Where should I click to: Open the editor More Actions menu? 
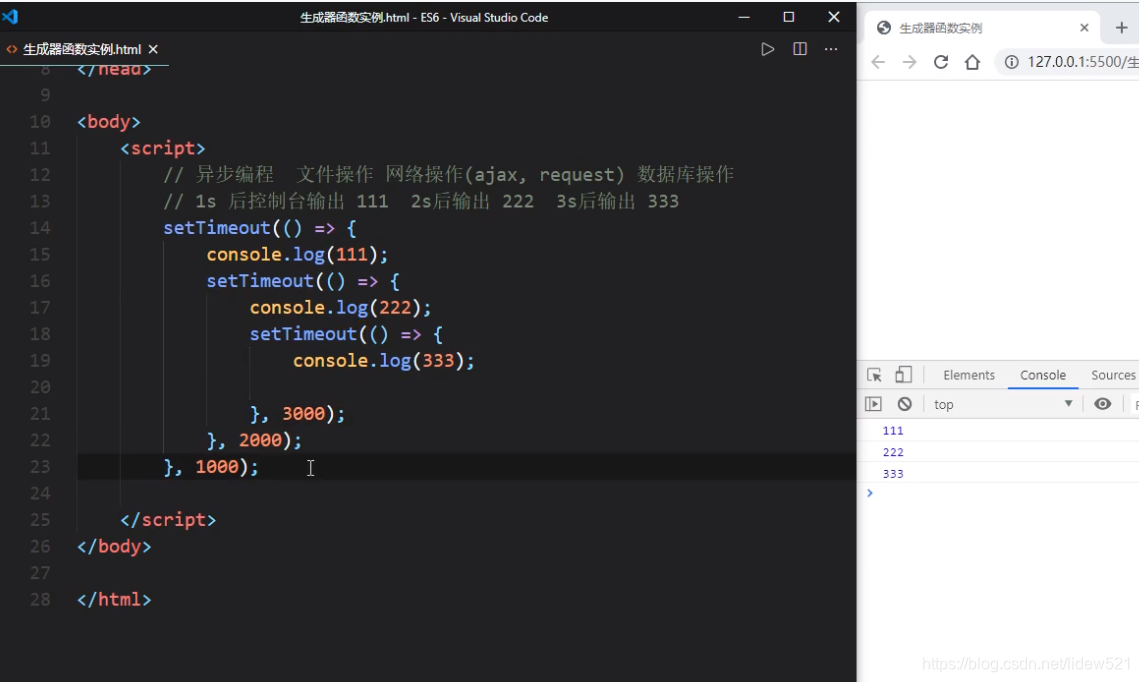point(831,49)
